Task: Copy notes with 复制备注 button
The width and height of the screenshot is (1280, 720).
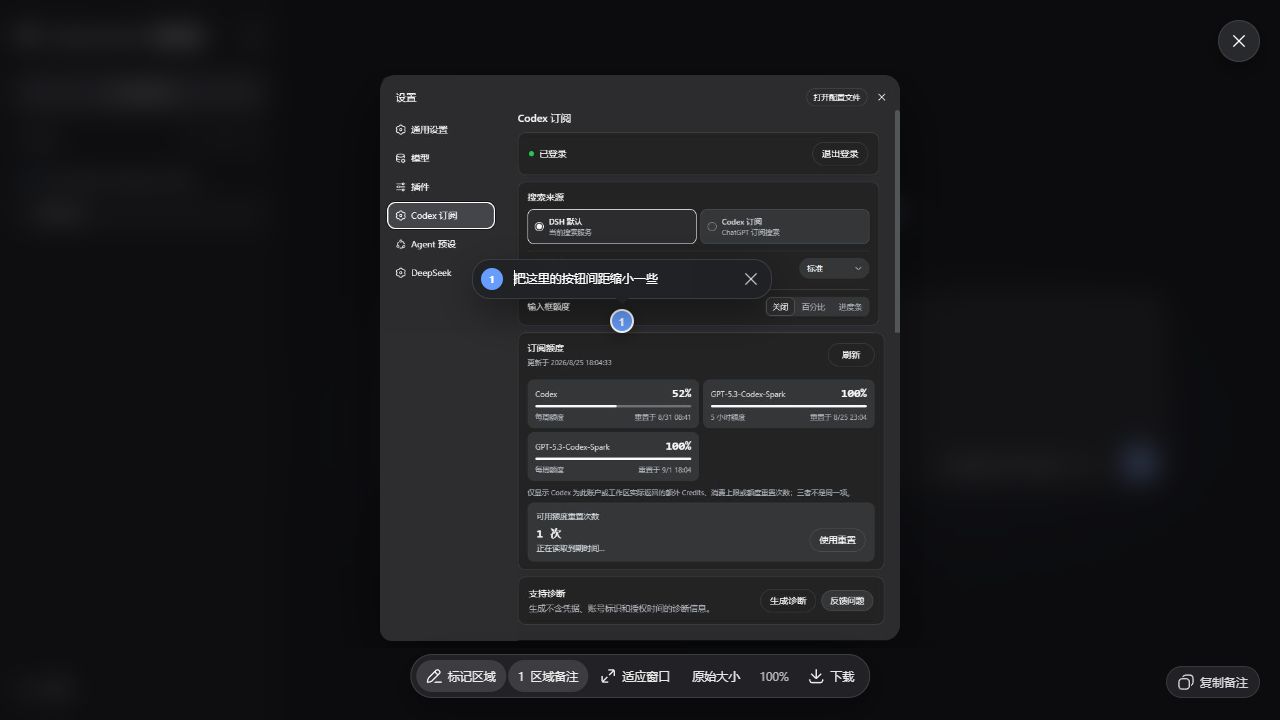Action: 1212,682
